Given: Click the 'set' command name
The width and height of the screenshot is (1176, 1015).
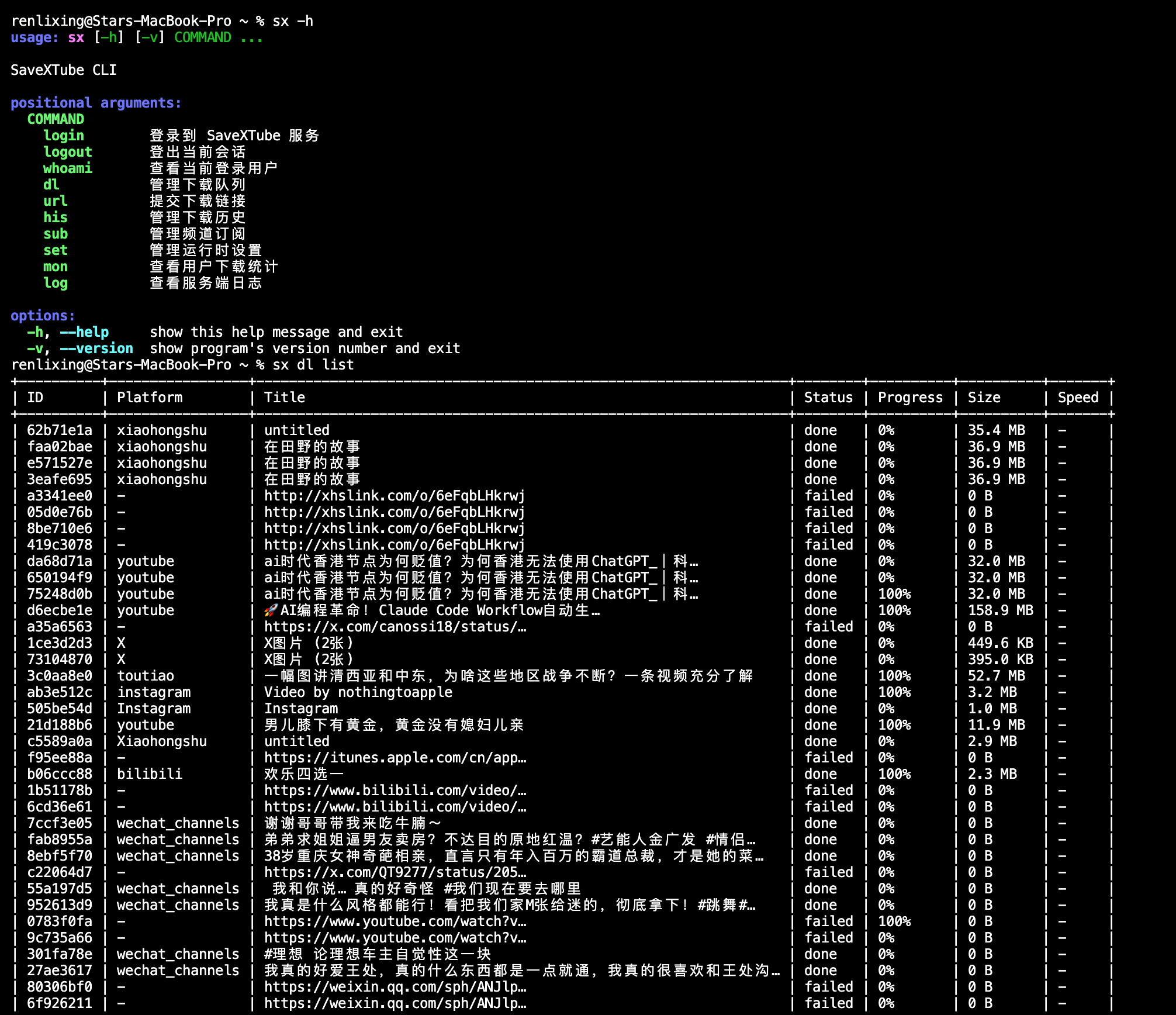Looking at the screenshot, I should click(56, 250).
